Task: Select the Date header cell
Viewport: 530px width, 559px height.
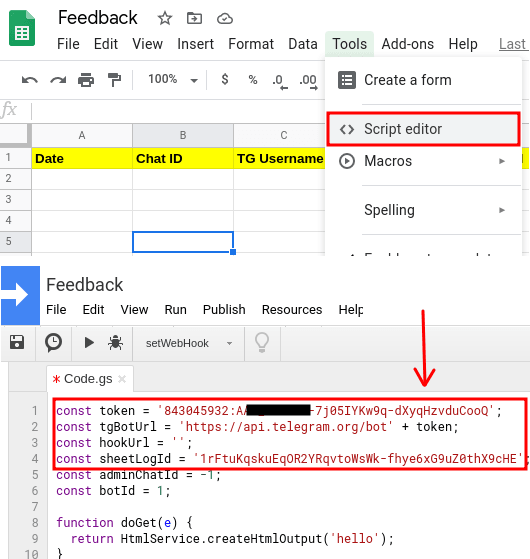Action: point(82,158)
